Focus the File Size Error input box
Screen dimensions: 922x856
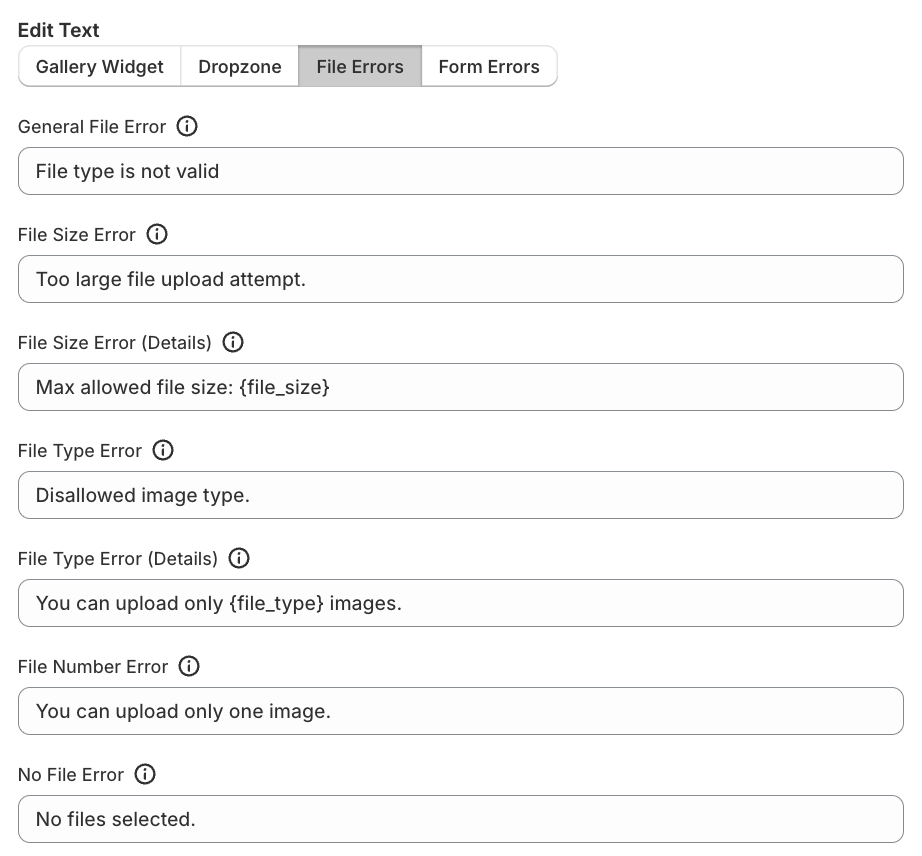click(x=460, y=279)
